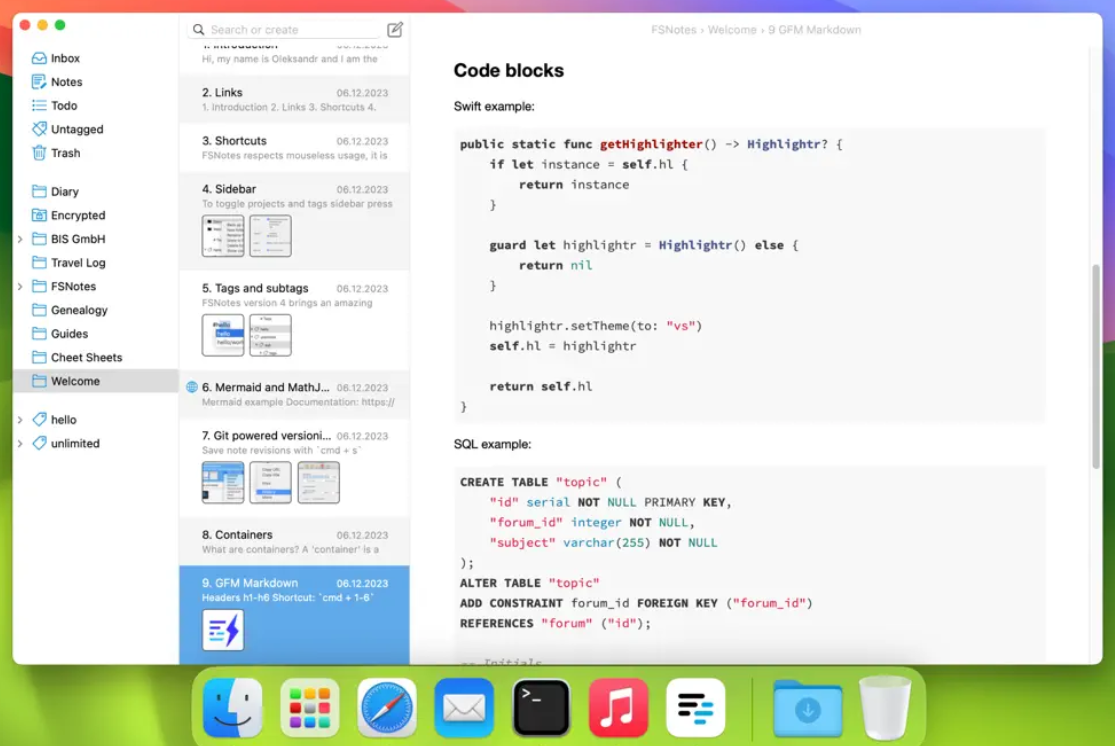The width and height of the screenshot is (1115, 746).
Task: Click the BIS GmbH folder icon
Action: [x=39, y=239]
